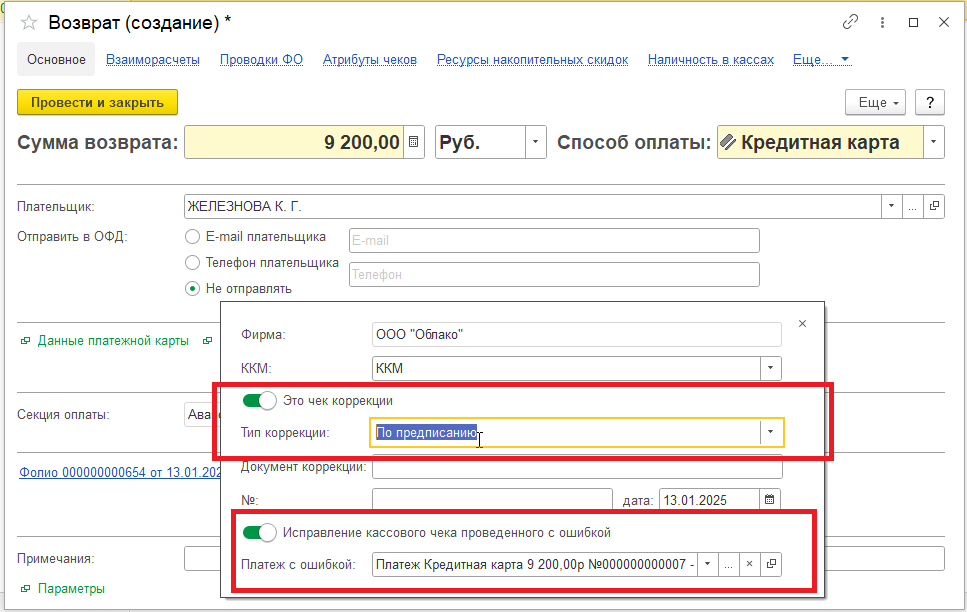
Task: Expand the Тип коррекции dropdown
Action: 770,432
